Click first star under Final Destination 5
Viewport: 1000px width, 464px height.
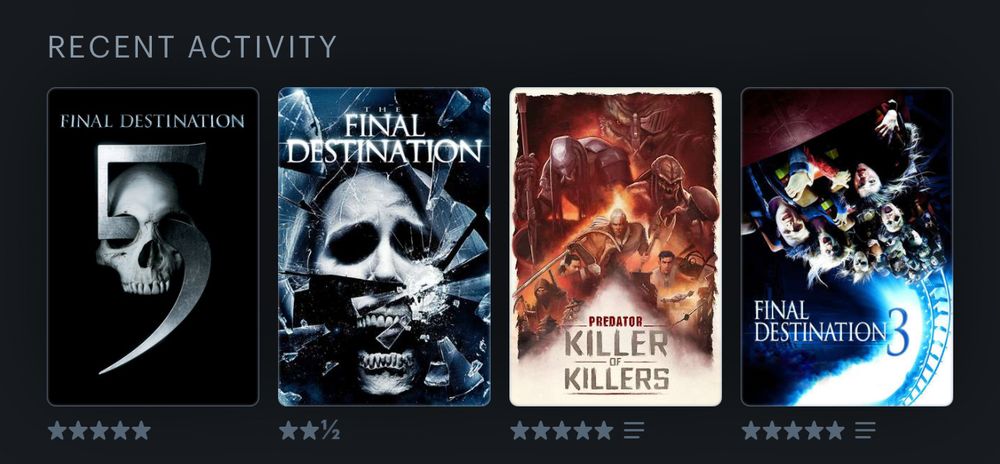pos(57,430)
